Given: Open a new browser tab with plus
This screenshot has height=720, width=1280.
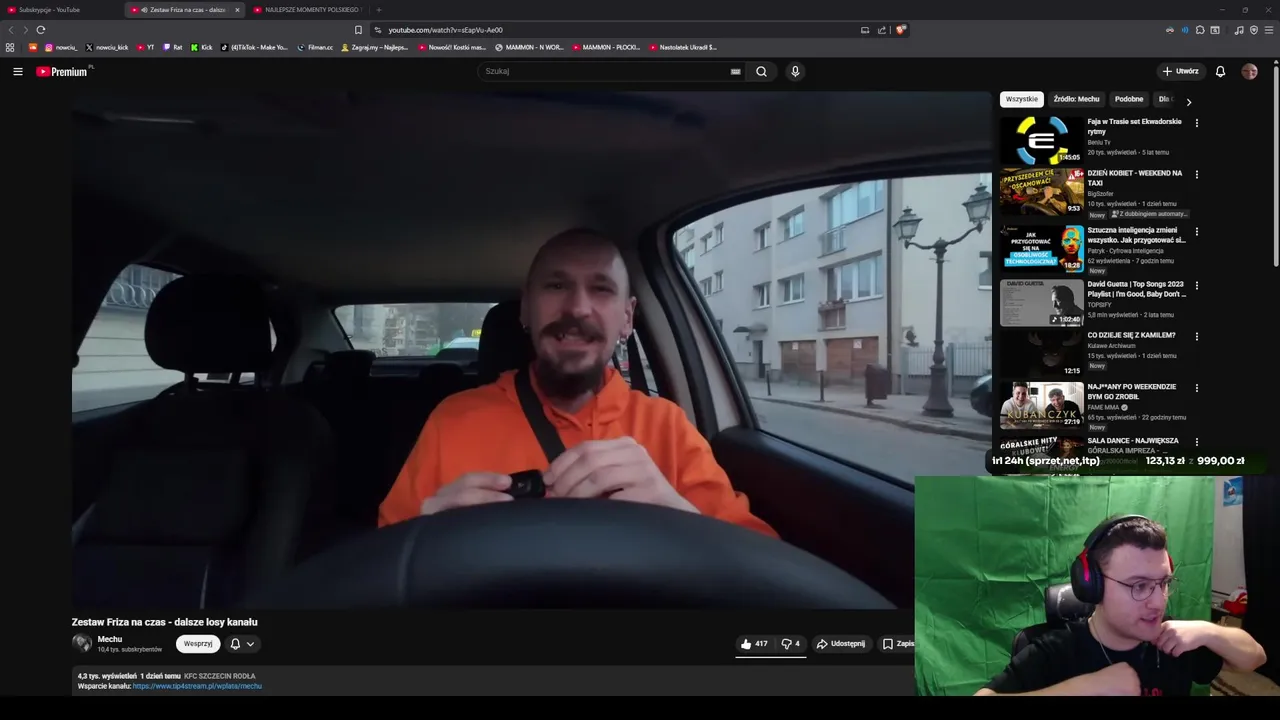Looking at the screenshot, I should coord(379,10).
